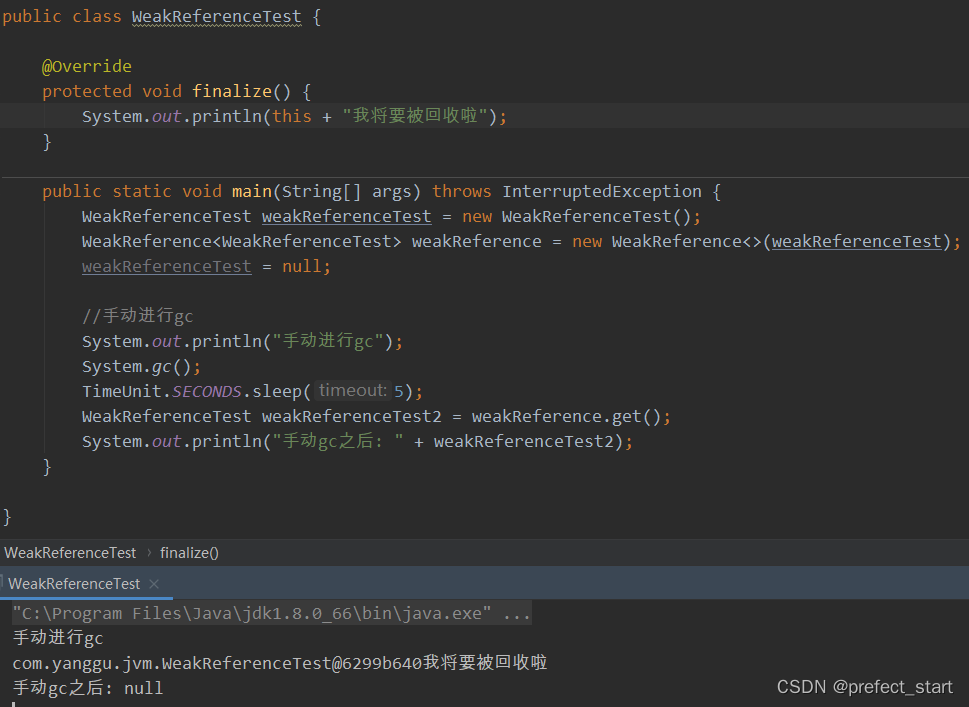Image resolution: width=969 pixels, height=707 pixels.
Task: Close the WeakReferenceTest run tab
Action: [154, 584]
